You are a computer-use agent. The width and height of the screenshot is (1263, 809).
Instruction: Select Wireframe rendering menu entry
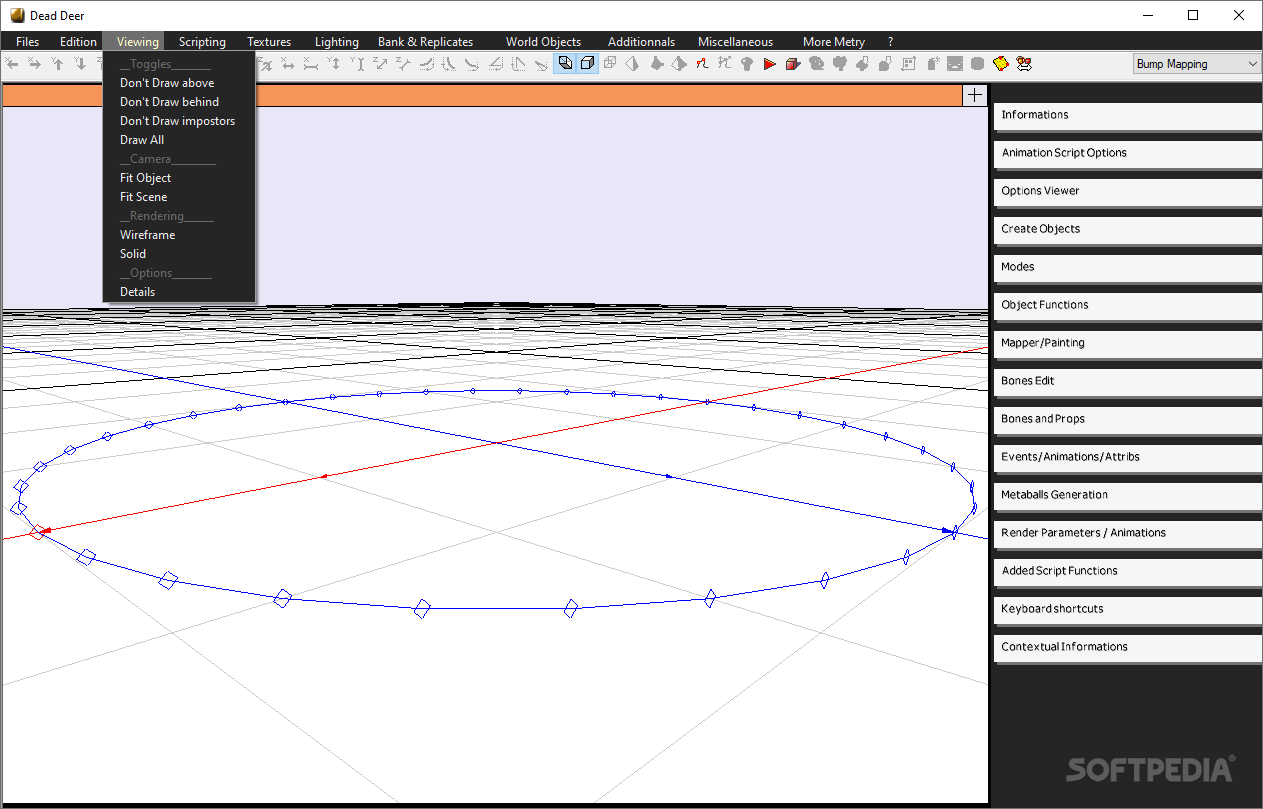[x=147, y=235]
